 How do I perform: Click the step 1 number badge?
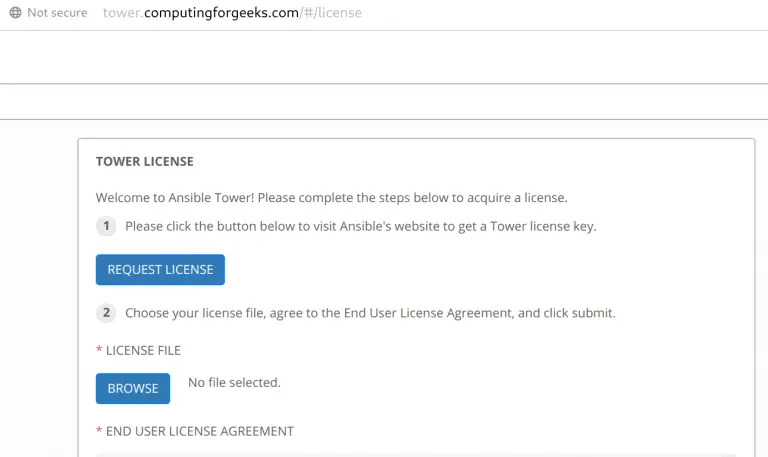(x=106, y=226)
